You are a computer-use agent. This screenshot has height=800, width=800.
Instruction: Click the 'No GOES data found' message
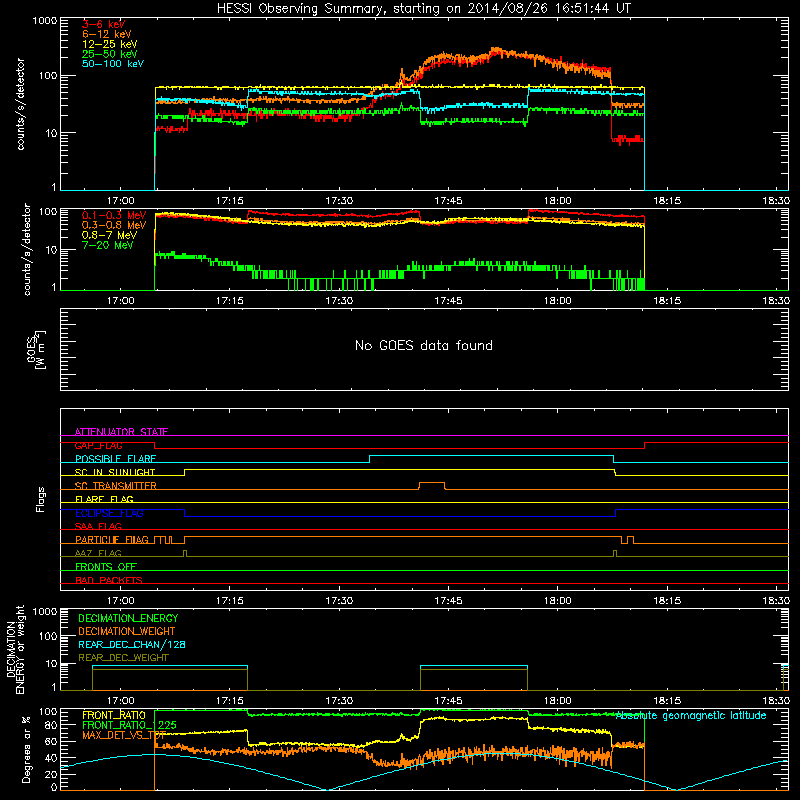(x=424, y=345)
